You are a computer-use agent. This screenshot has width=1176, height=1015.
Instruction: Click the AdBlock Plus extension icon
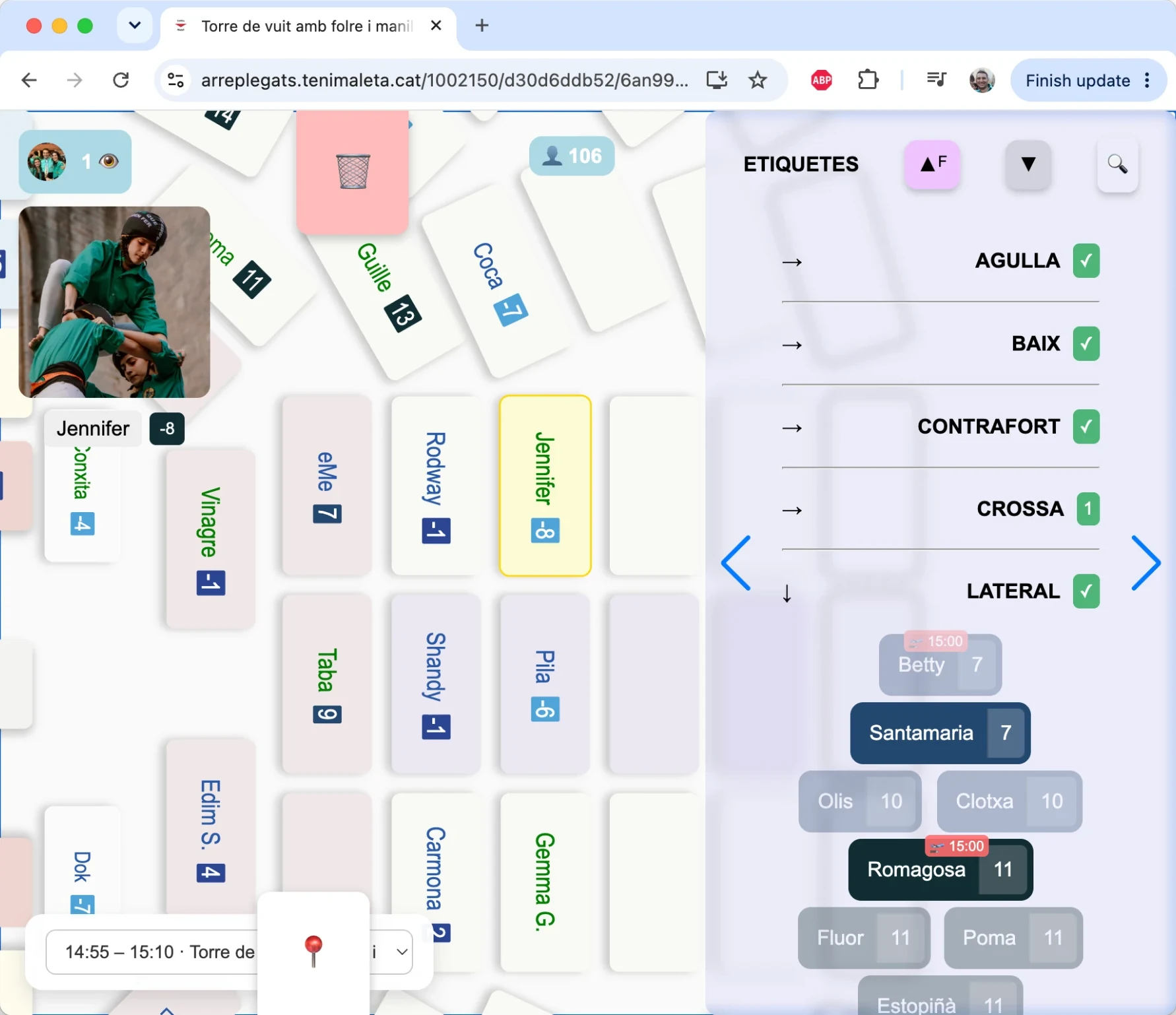[821, 81]
